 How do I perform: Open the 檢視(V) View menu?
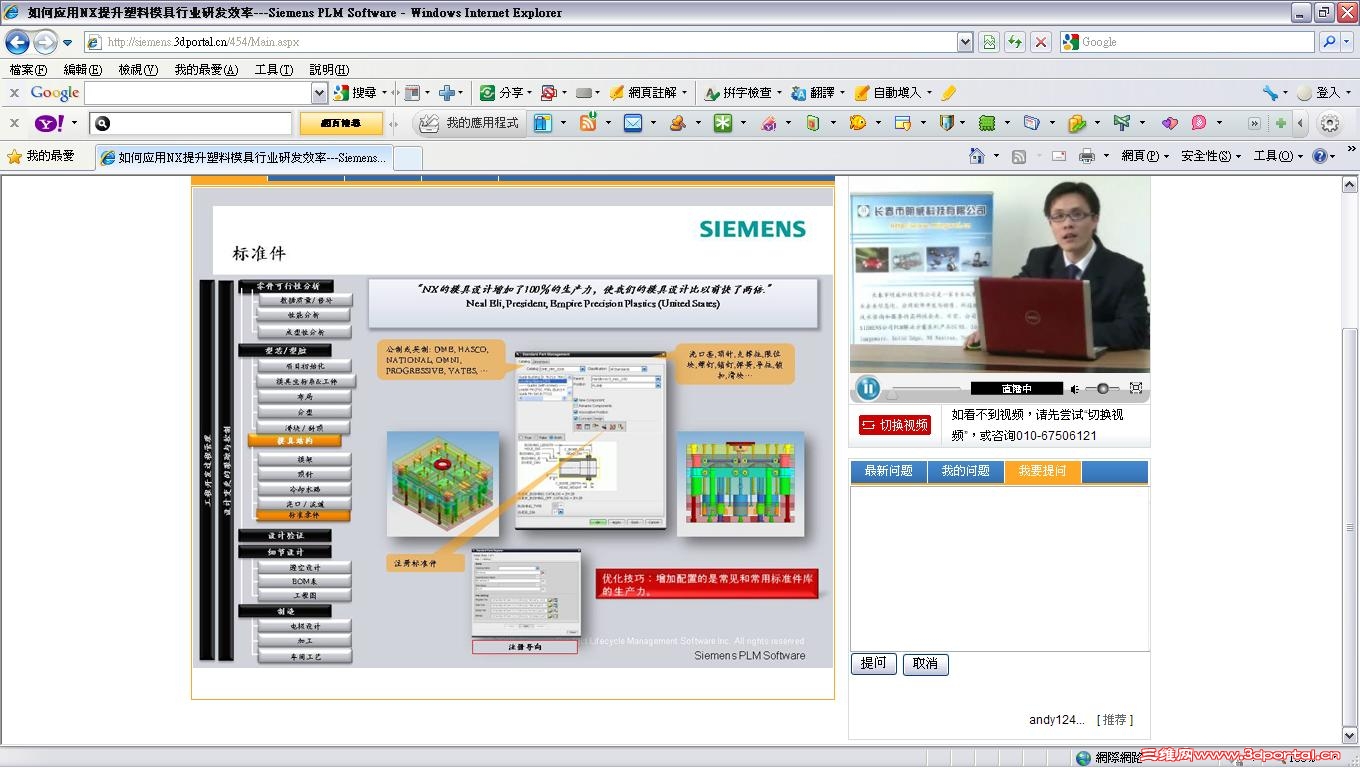point(138,70)
